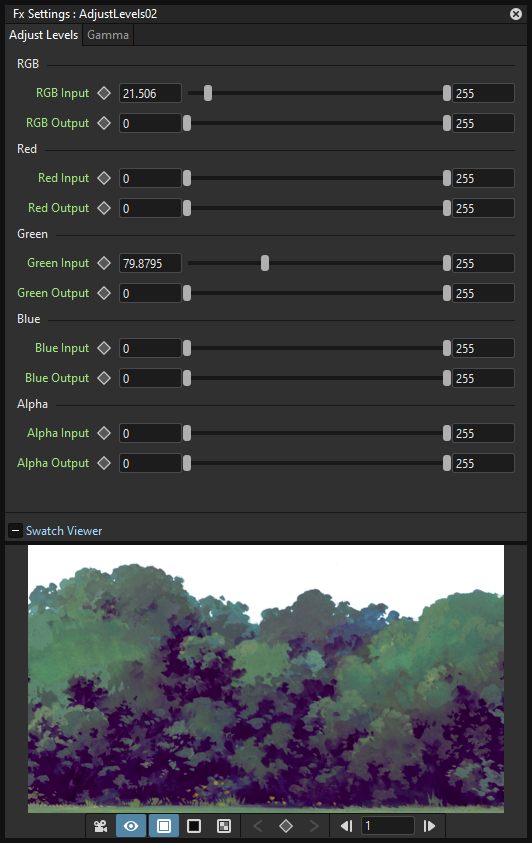Click the Alpha Output label
532x843 pixels.
coord(53,463)
